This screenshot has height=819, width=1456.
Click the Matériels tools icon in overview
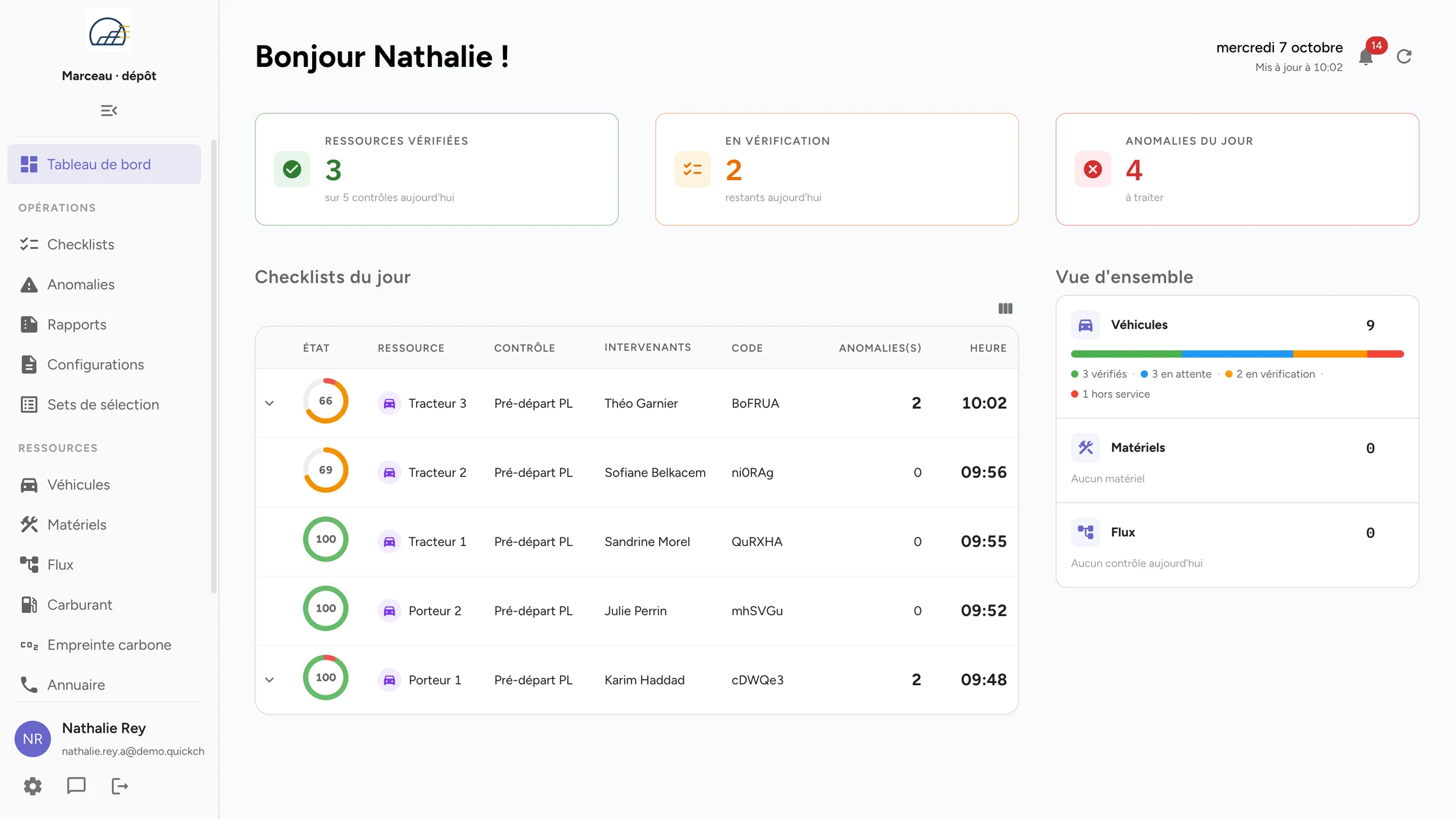(1085, 447)
